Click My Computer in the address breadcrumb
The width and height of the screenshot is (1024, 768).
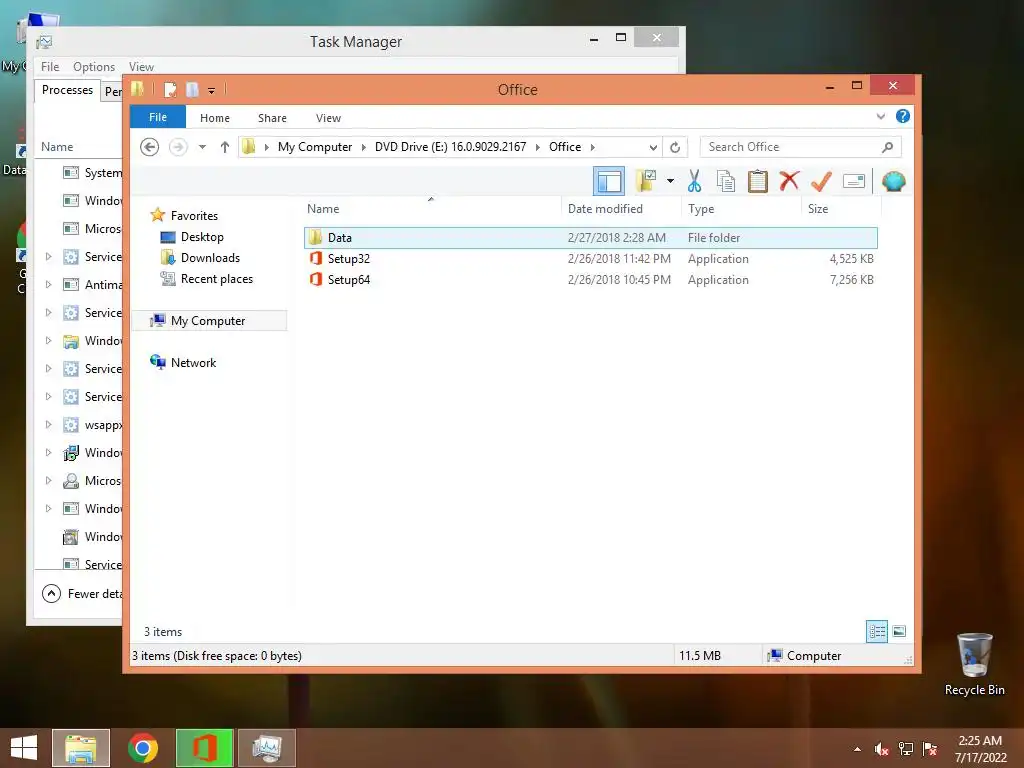coord(315,147)
